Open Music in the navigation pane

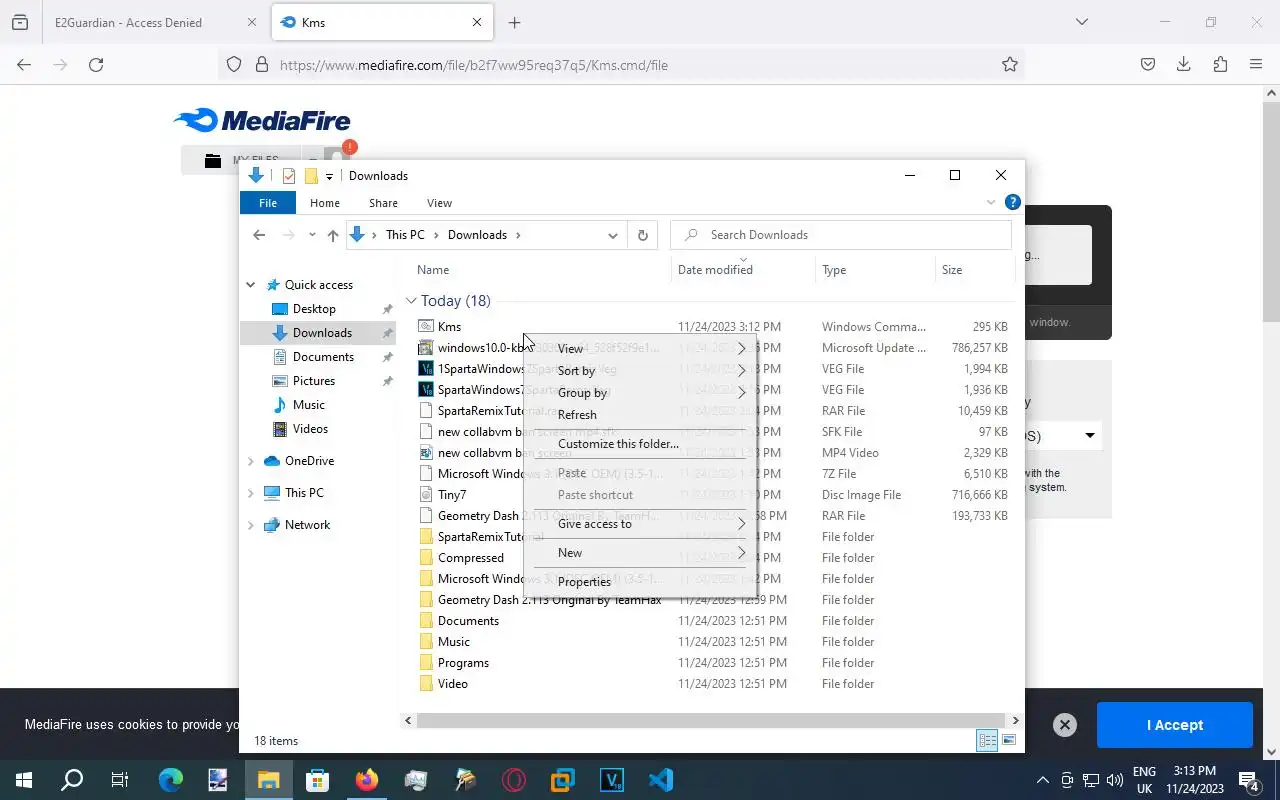coord(308,405)
